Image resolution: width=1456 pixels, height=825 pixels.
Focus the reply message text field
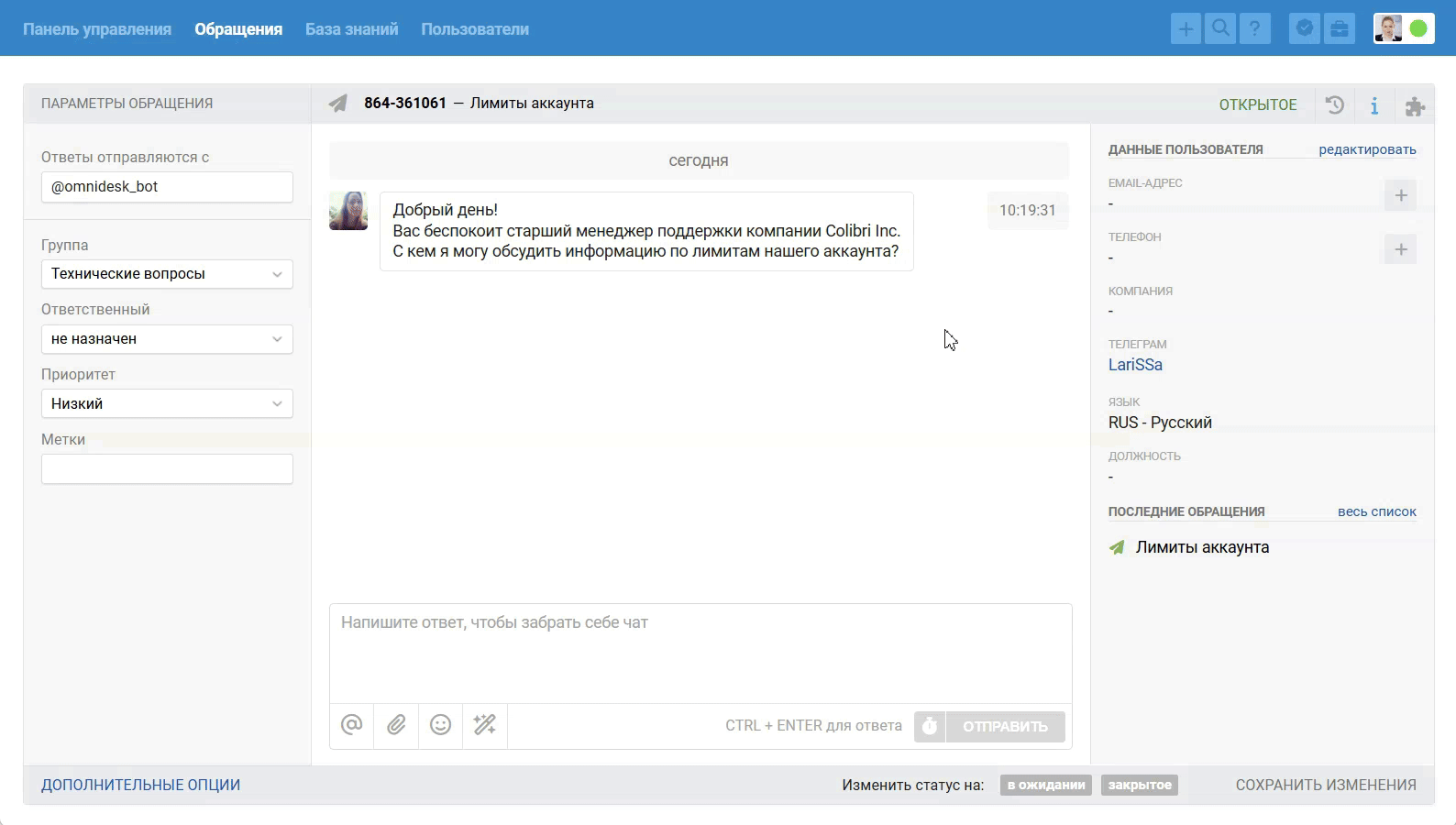700,653
